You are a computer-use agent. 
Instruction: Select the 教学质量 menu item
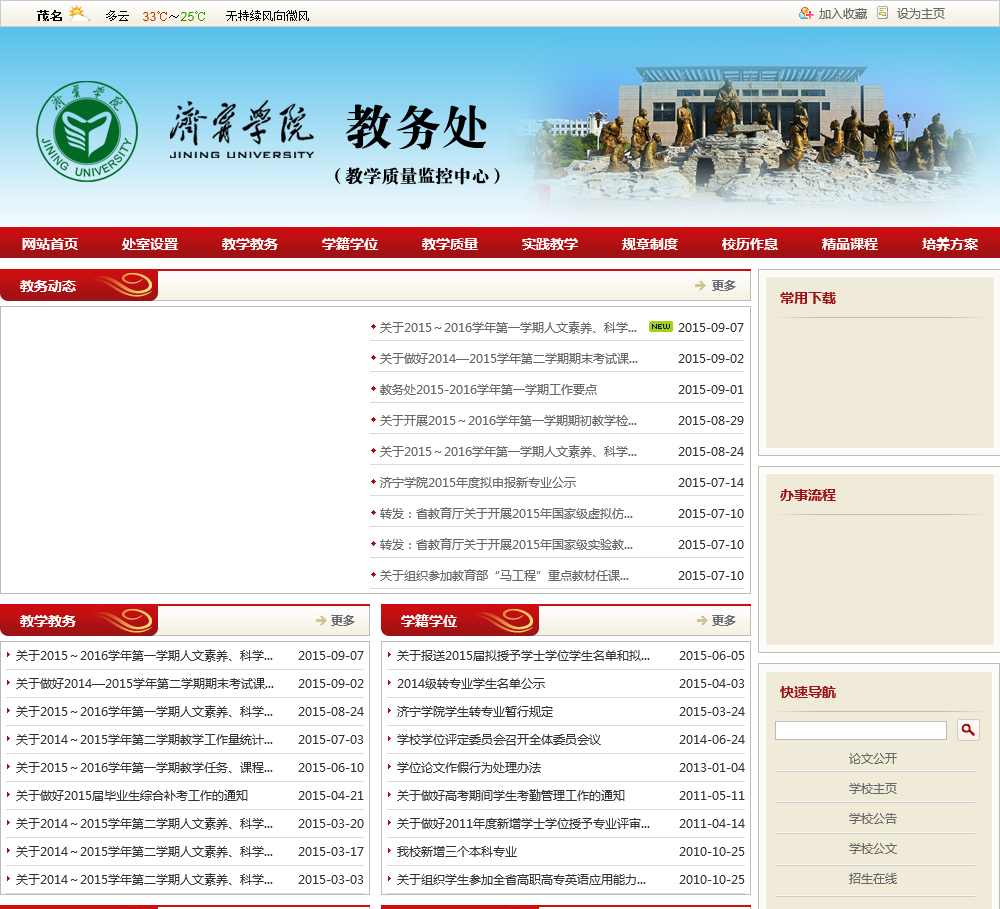click(x=450, y=244)
